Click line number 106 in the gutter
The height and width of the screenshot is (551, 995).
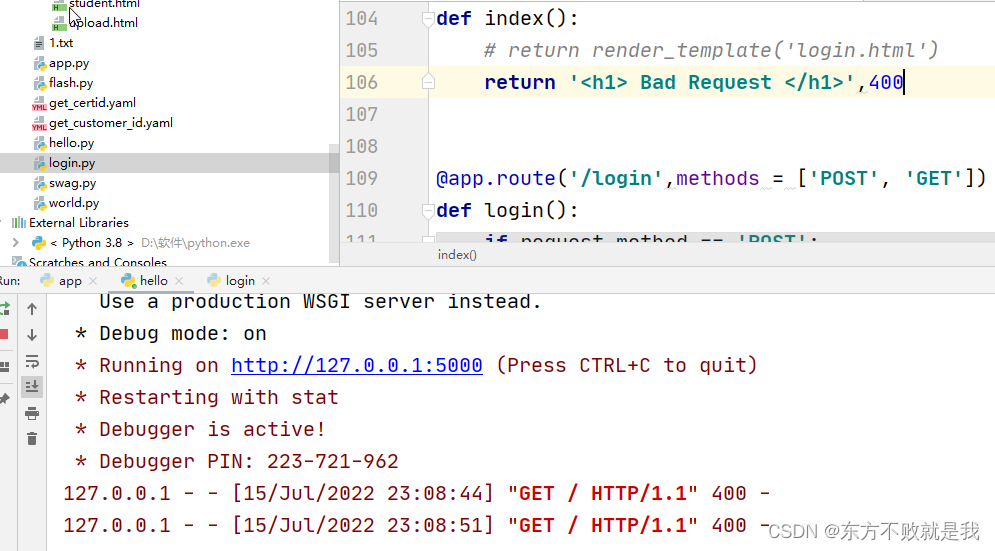(x=362, y=83)
